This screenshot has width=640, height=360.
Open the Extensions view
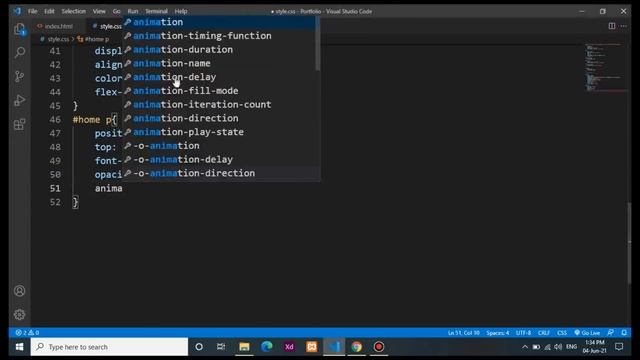point(20,124)
